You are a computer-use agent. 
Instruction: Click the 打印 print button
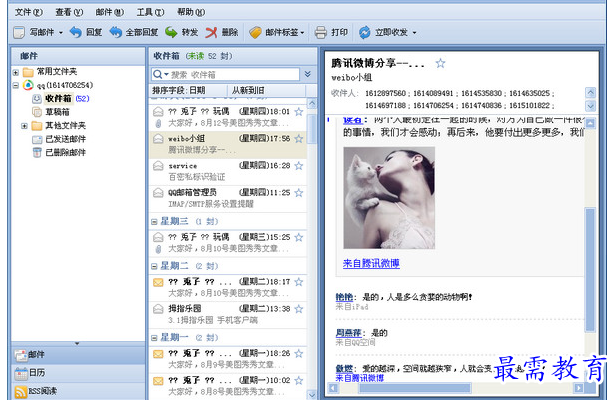click(x=331, y=32)
